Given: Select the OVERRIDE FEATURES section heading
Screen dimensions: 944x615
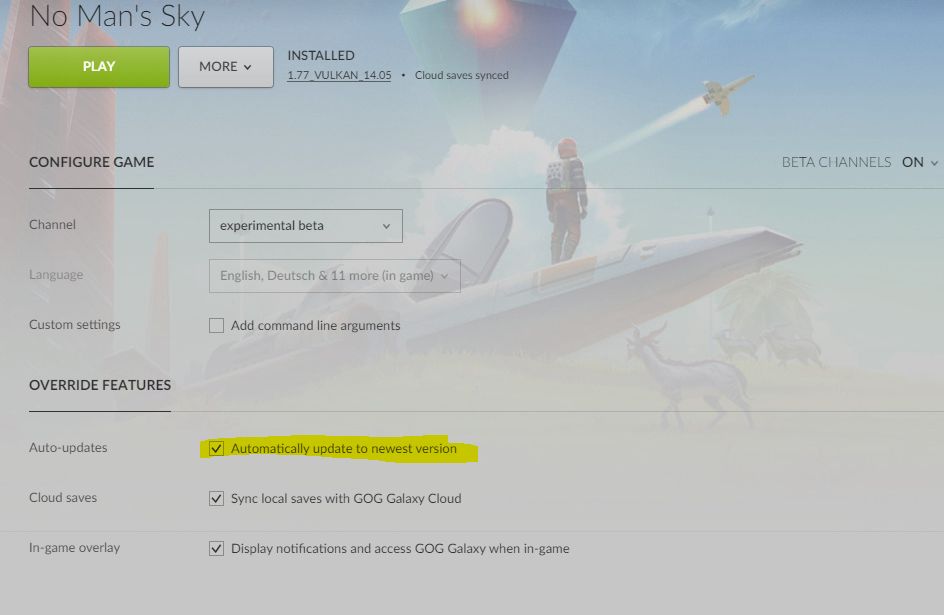Looking at the screenshot, I should click(x=100, y=385).
